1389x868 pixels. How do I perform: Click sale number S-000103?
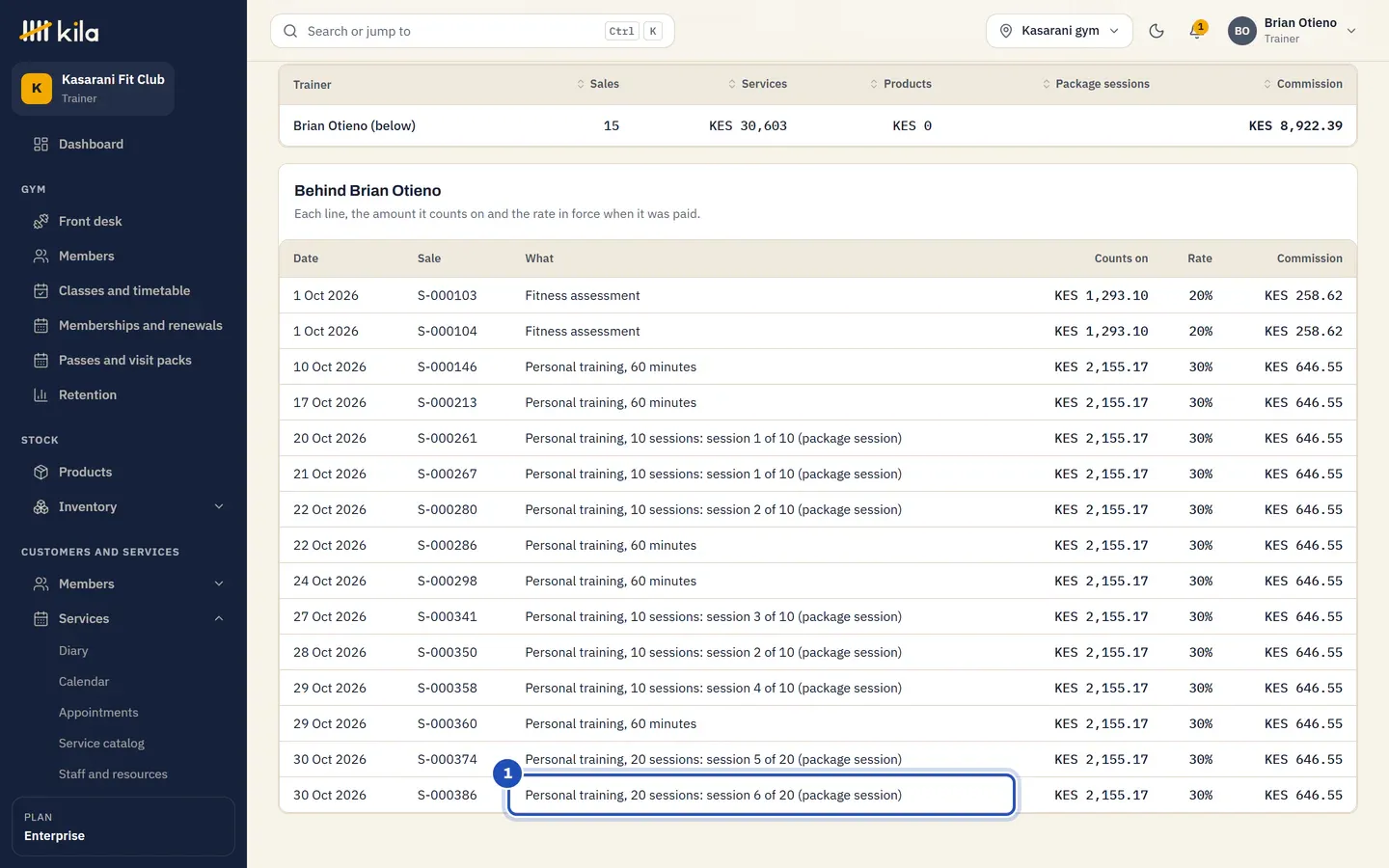pos(448,296)
